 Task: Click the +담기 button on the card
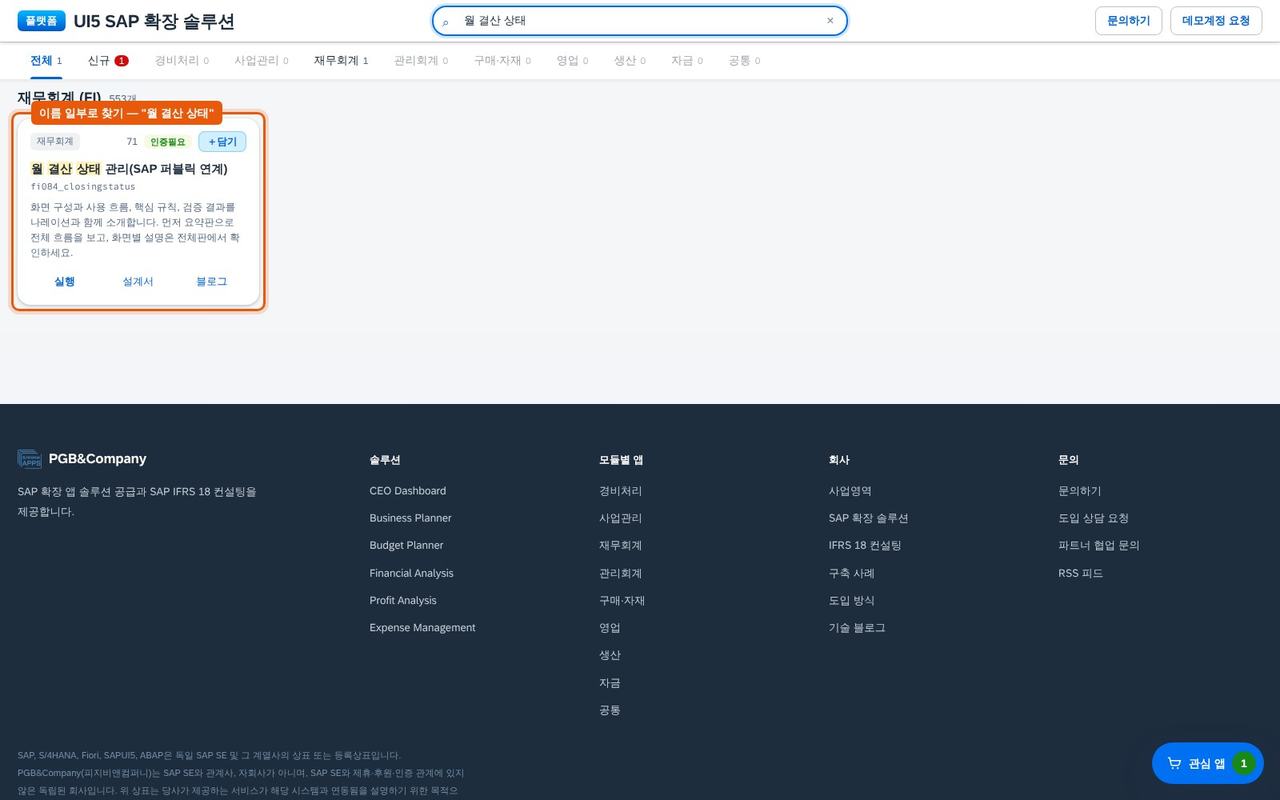pyautogui.click(x=222, y=142)
